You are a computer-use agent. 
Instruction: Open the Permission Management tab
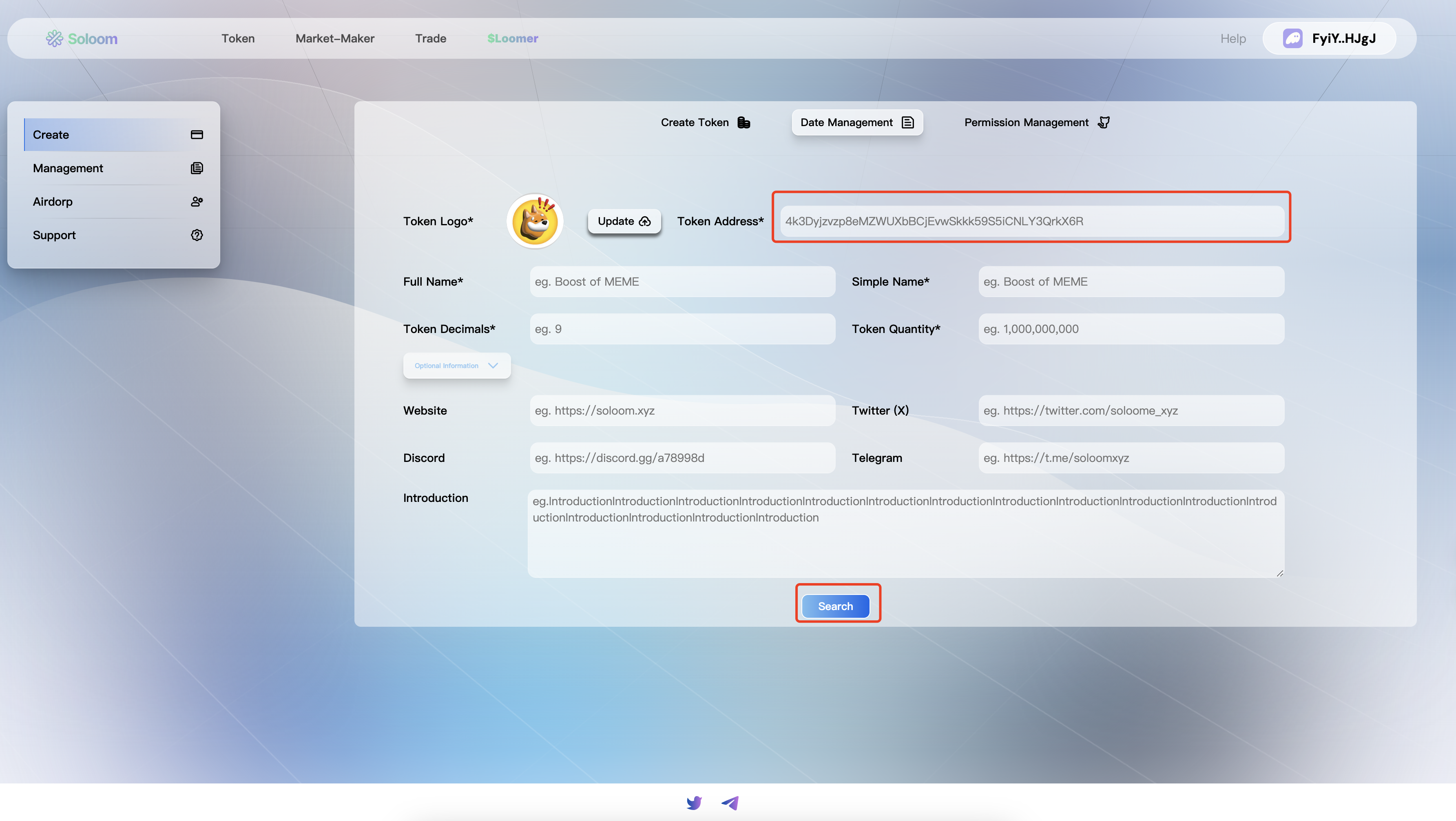pyautogui.click(x=1037, y=123)
